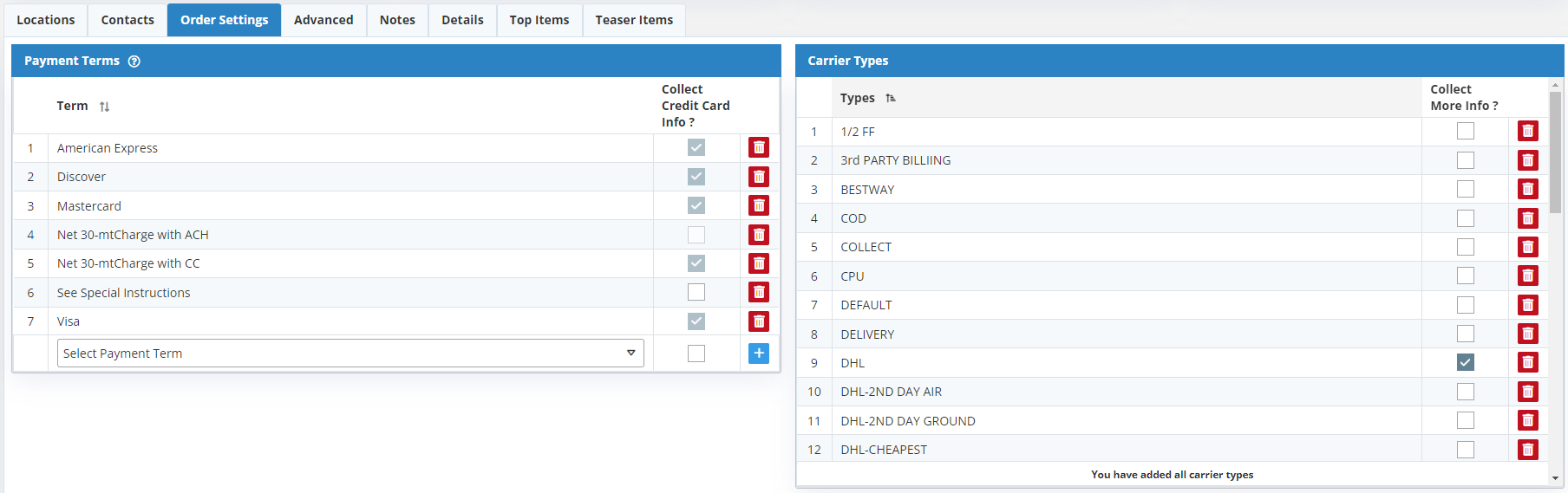Open the Top Items tab
The height and width of the screenshot is (493, 1568).
pyautogui.click(x=539, y=20)
